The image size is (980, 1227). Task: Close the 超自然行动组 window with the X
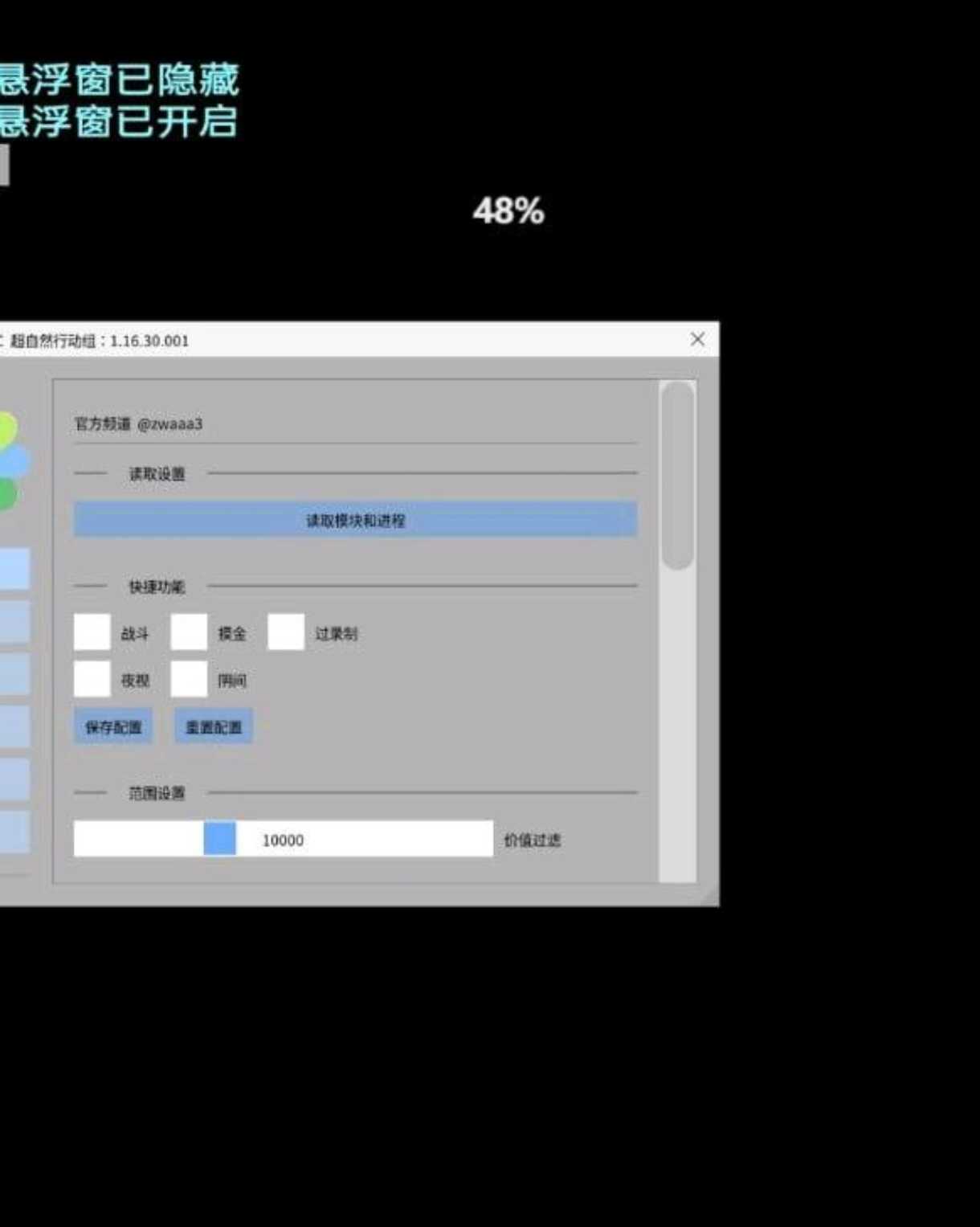tap(697, 340)
